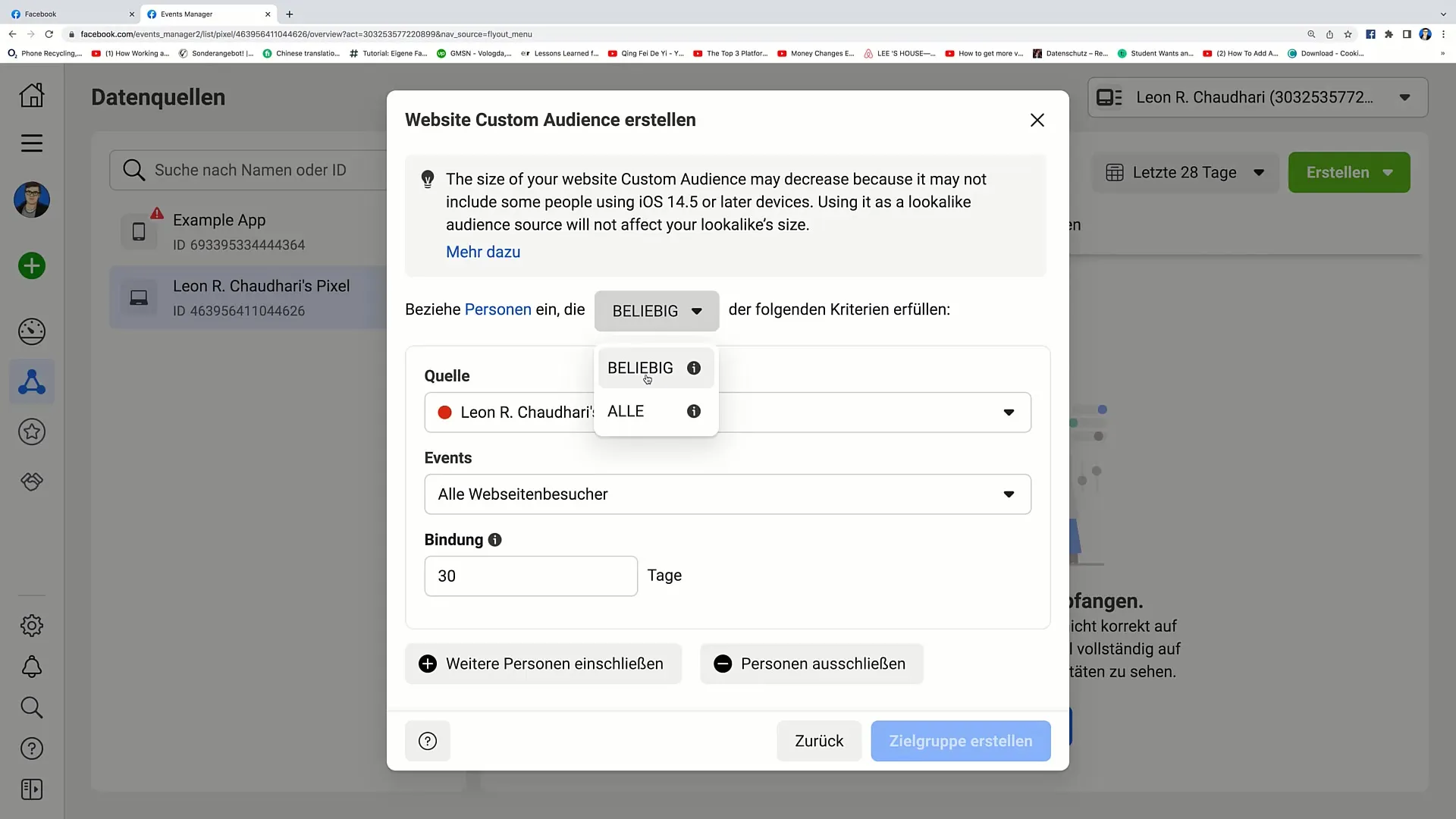Toggle BELIEBIG option in dropdown menu
The image size is (1456, 819).
[x=641, y=367]
